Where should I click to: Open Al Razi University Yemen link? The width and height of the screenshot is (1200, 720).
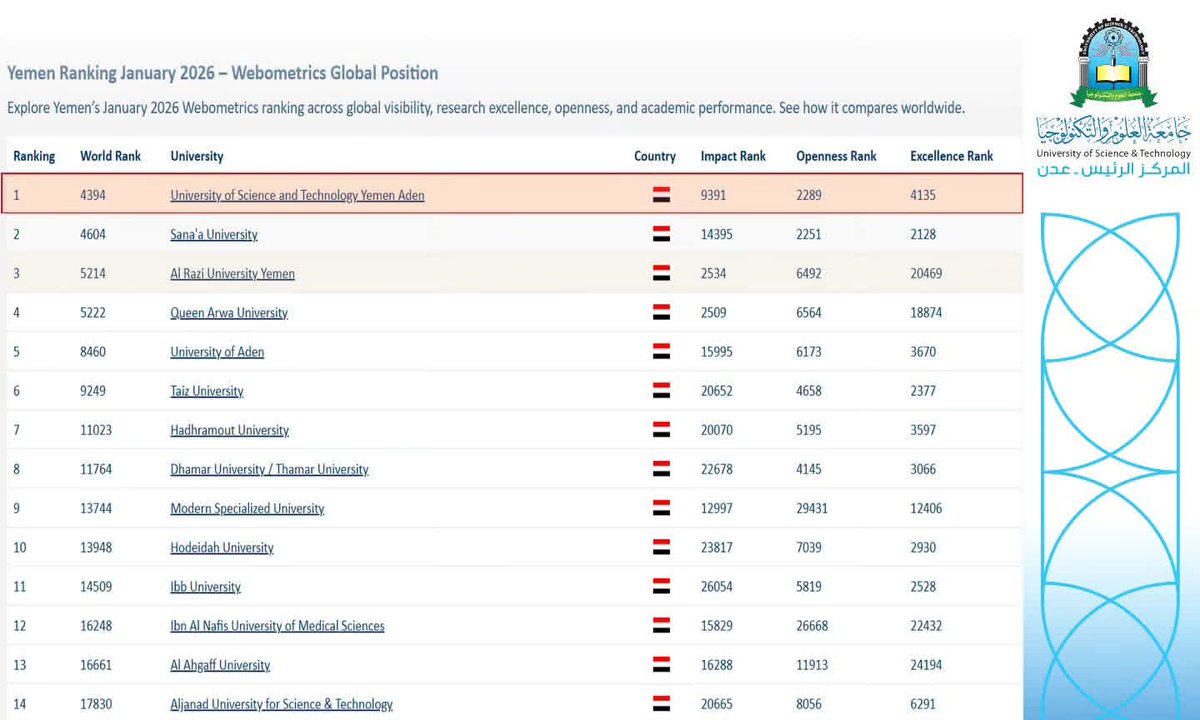pos(232,274)
